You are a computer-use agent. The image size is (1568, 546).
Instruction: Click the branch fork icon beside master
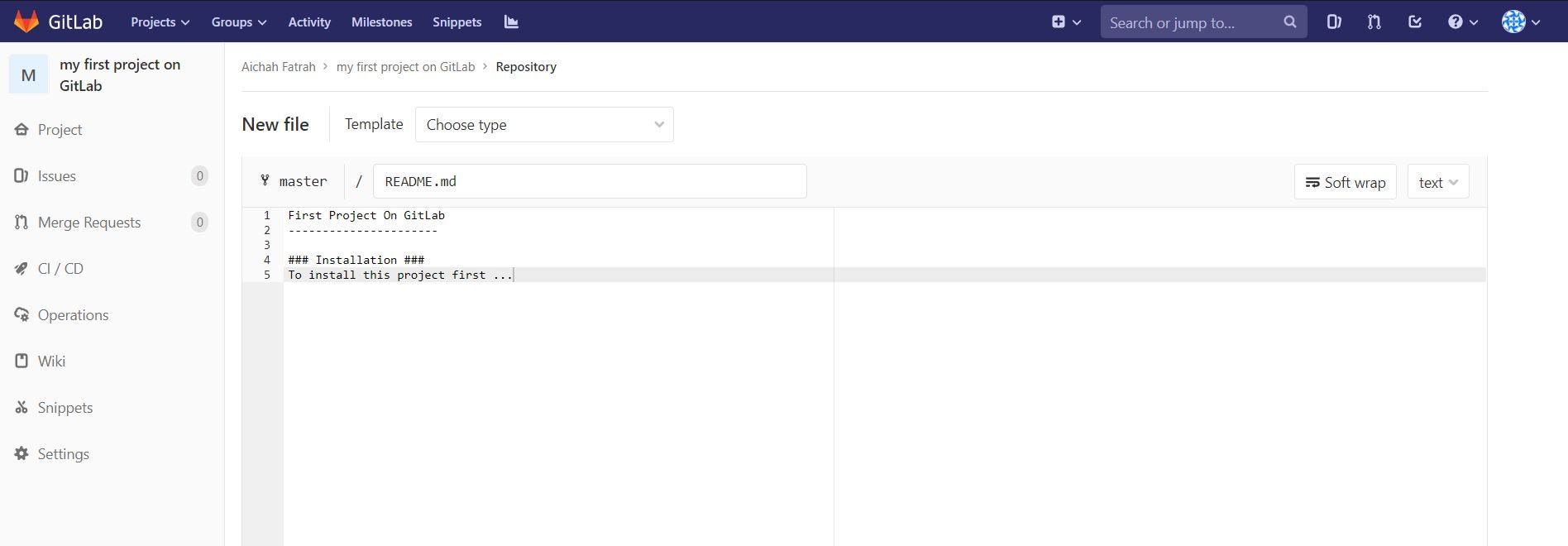(265, 180)
